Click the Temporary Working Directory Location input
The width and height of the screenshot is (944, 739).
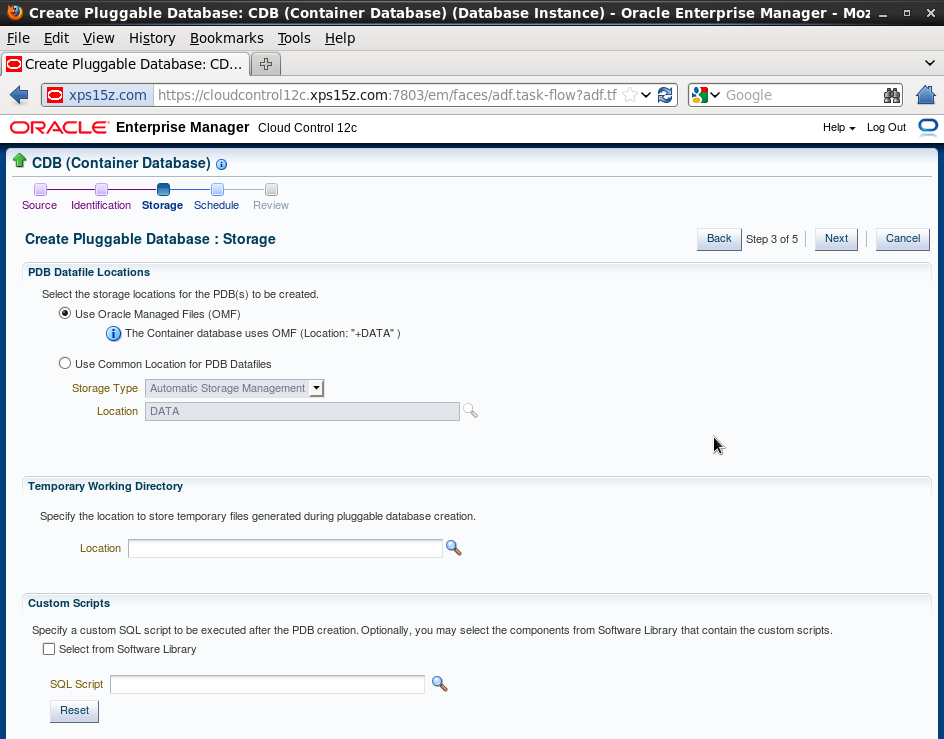point(285,548)
